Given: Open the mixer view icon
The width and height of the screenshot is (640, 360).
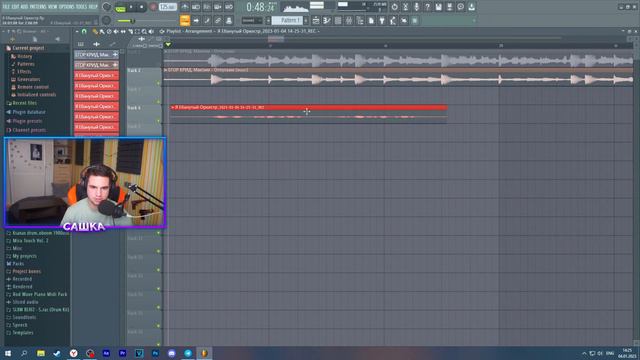Looking at the screenshot, I should (349, 20).
